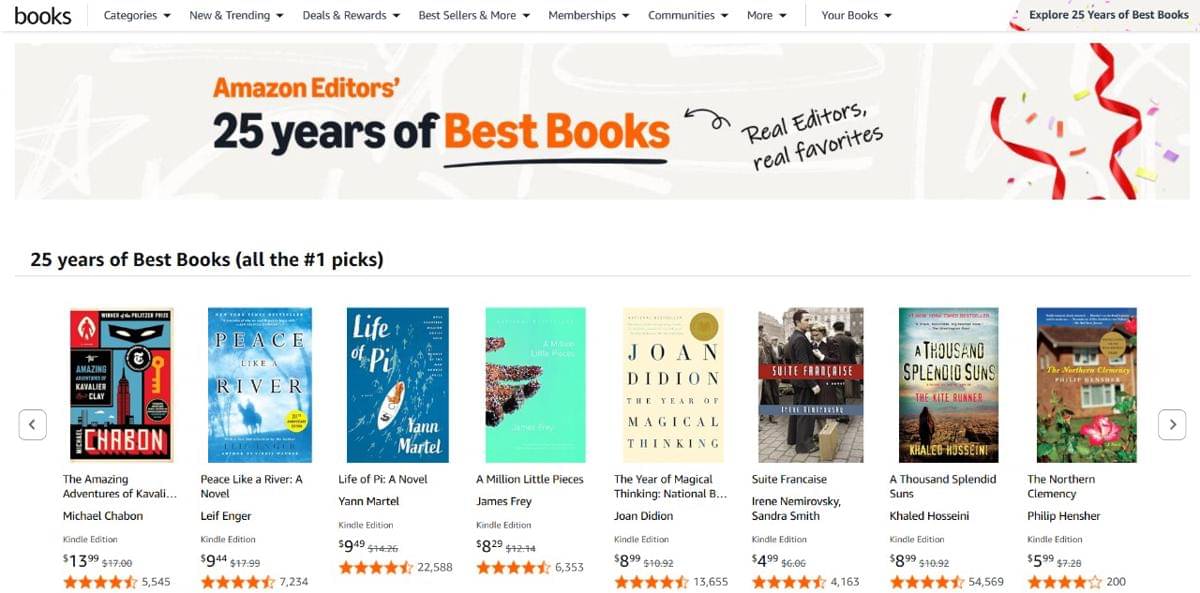Screen dimensions: 1200x593
Task: Click the carousel next arrow button
Action: 1172,424
